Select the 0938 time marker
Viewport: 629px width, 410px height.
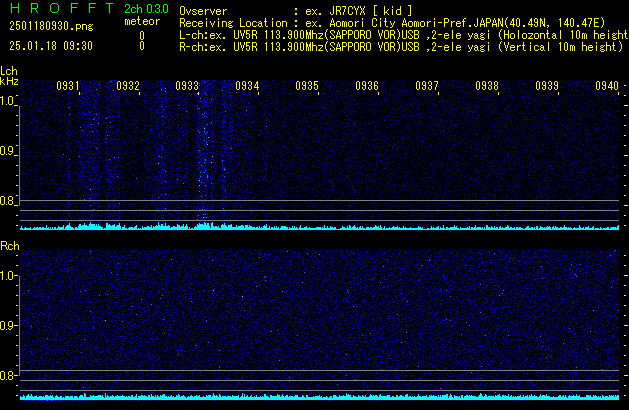tap(487, 86)
